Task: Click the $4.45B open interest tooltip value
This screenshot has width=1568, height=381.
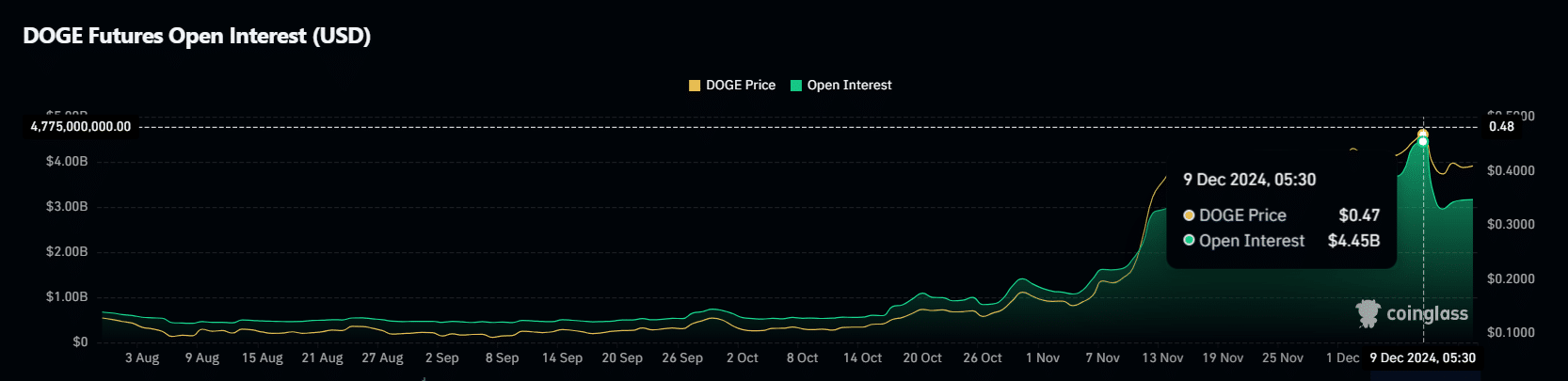Action: [1353, 241]
